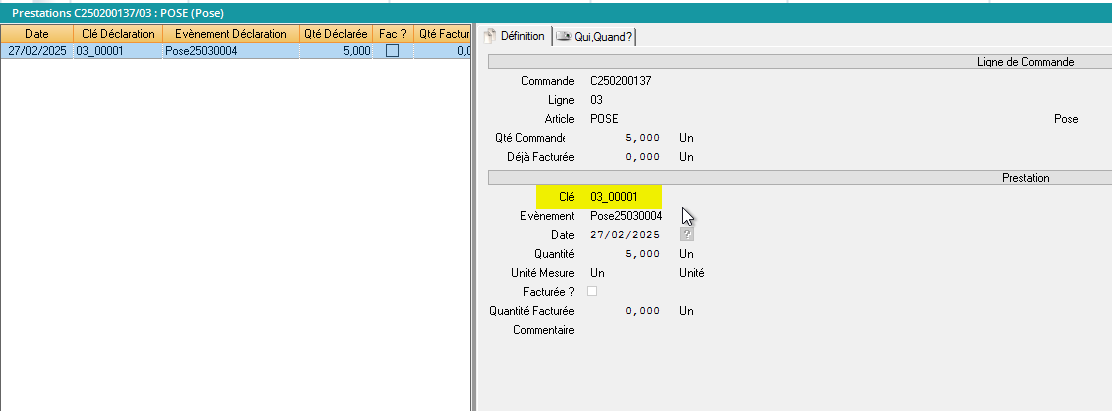This screenshot has height=411, width=1112.
Task: Open the Définition tab
Action: [515, 36]
